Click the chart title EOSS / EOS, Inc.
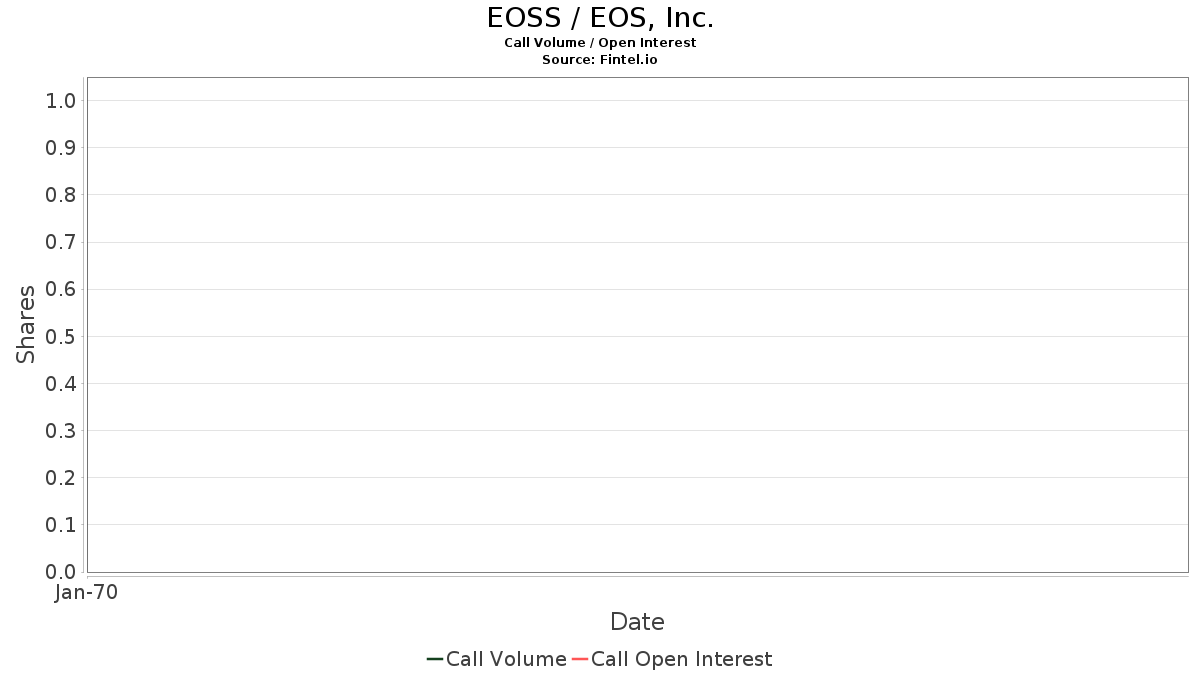Screen dimensions: 1200x675 coord(600,18)
